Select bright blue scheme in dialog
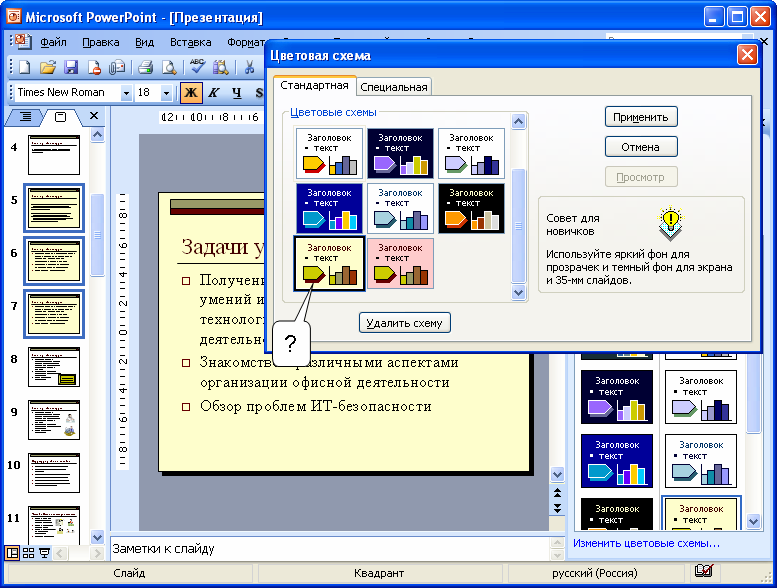The height and width of the screenshot is (588, 777). [330, 208]
